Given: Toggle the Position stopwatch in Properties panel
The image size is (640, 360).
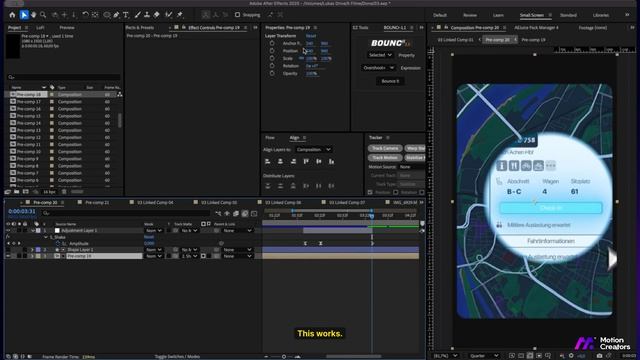Looking at the screenshot, I should (x=272, y=51).
